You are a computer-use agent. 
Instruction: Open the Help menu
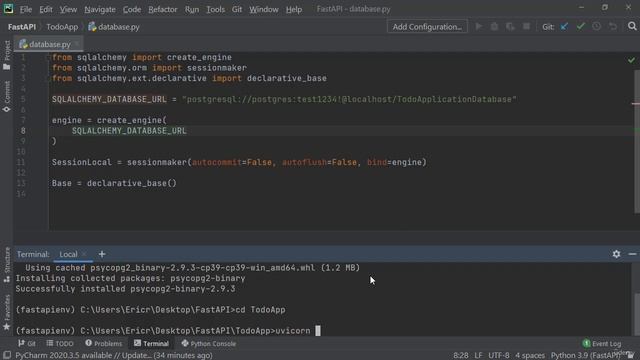[293, 9]
